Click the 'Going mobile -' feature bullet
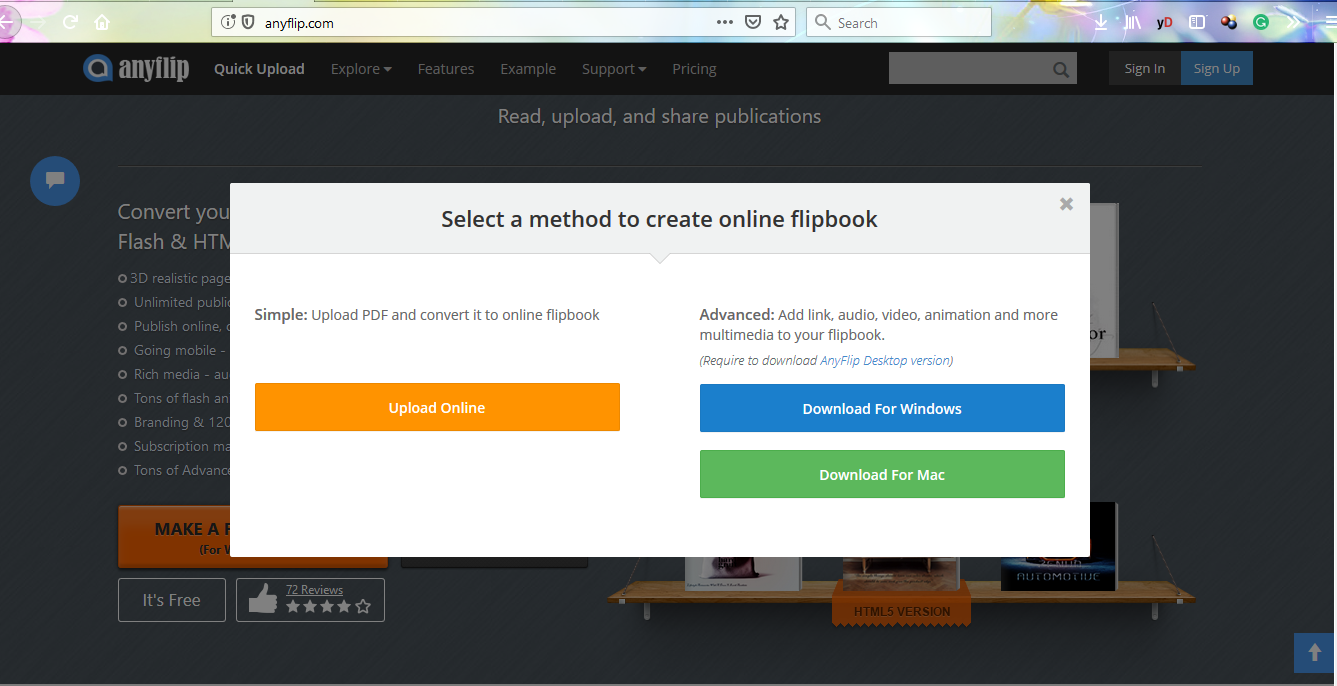 (x=173, y=350)
